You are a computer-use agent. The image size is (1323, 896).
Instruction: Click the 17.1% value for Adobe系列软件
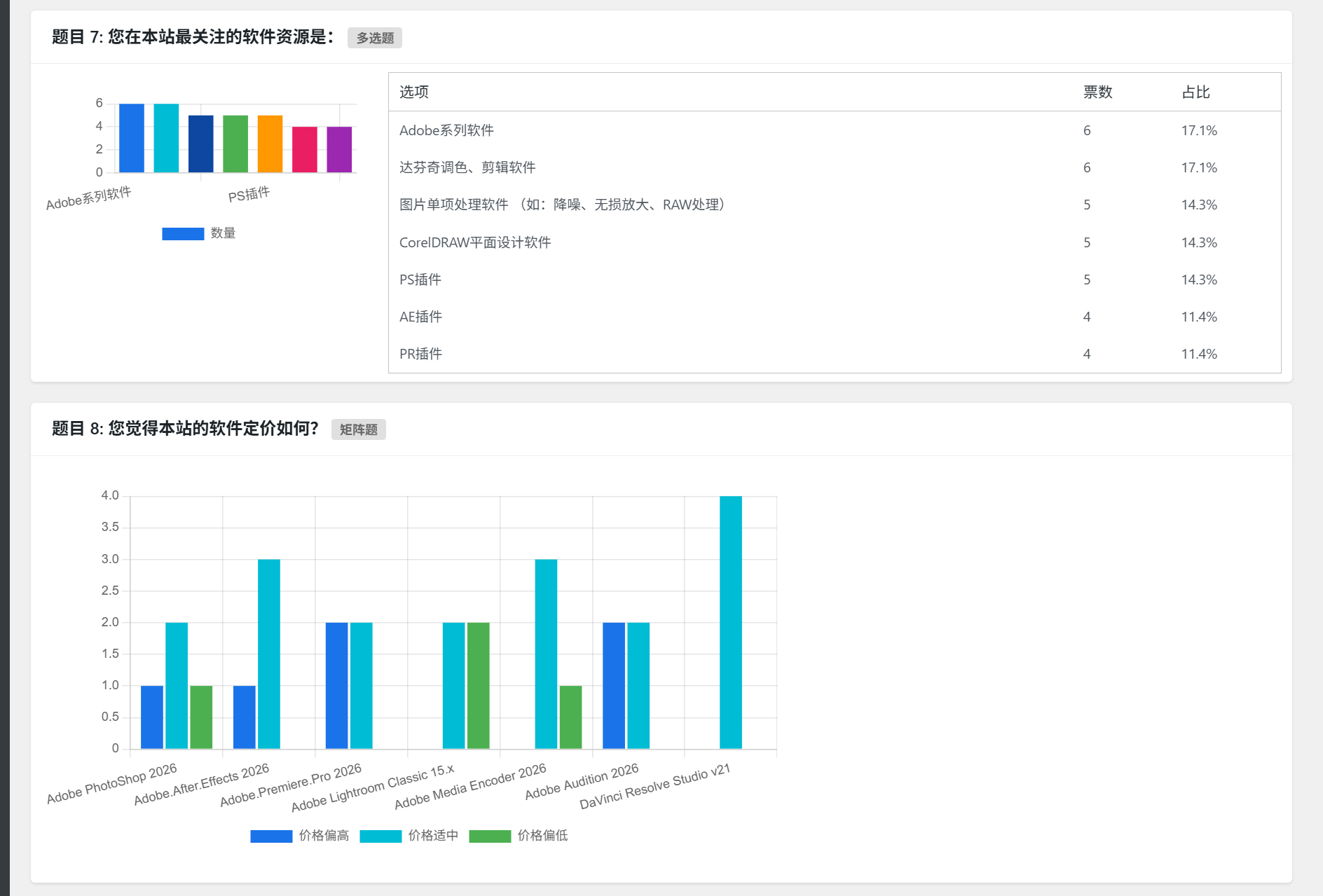pyautogui.click(x=1199, y=130)
